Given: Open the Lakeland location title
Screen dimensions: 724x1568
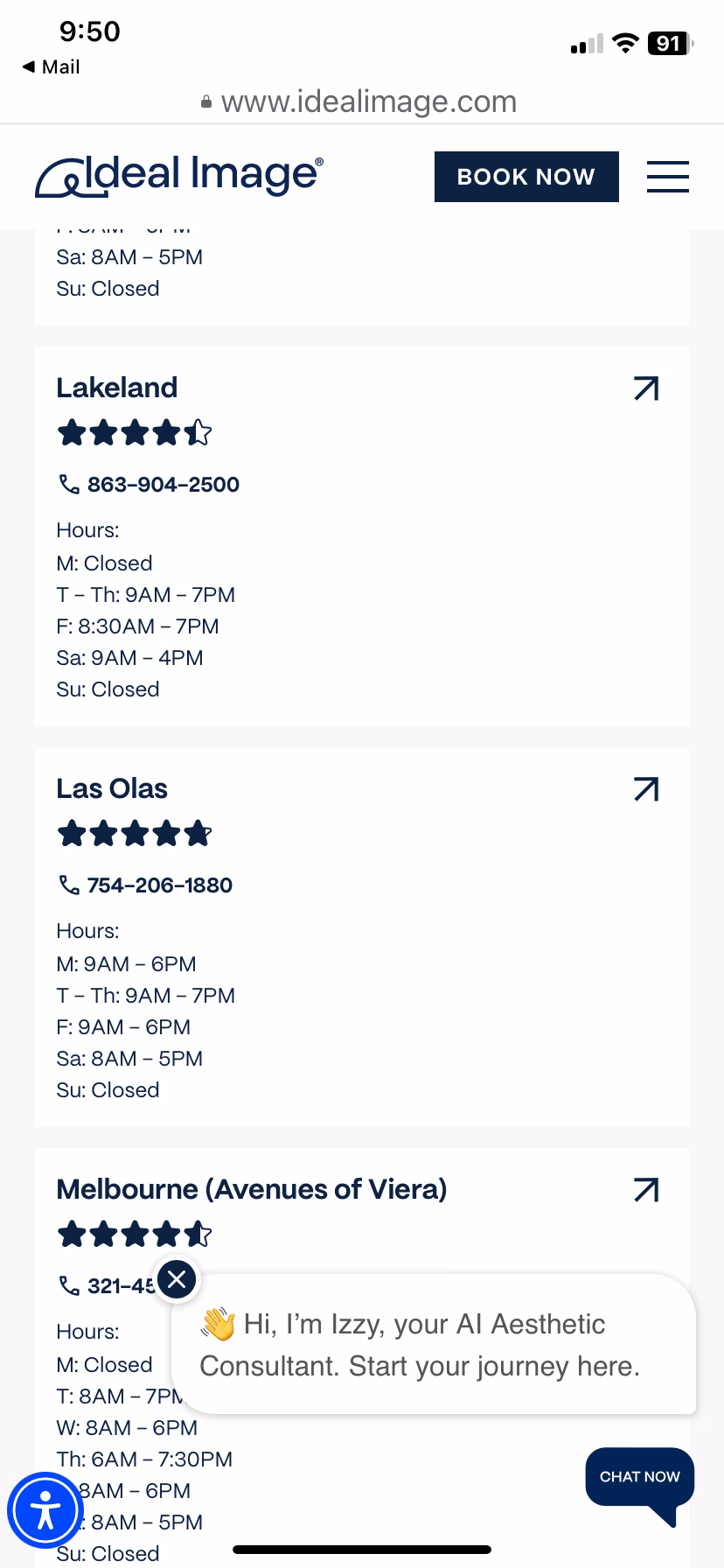Looking at the screenshot, I should pyautogui.click(x=116, y=388).
